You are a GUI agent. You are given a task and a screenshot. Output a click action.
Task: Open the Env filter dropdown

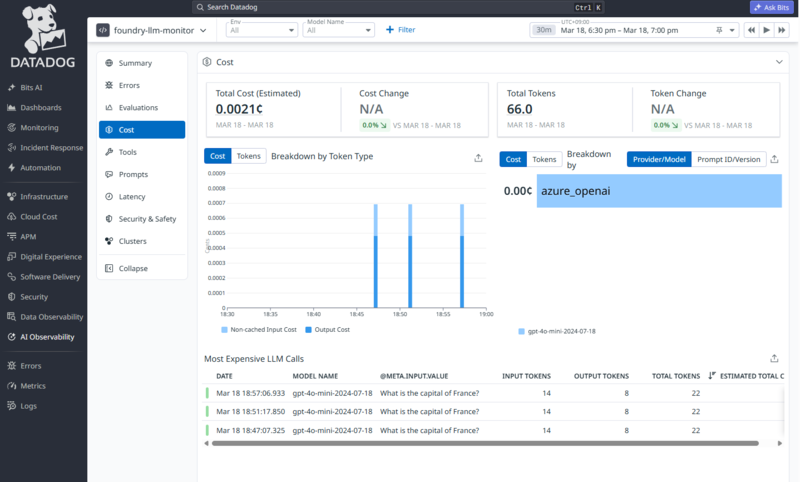click(x=262, y=30)
